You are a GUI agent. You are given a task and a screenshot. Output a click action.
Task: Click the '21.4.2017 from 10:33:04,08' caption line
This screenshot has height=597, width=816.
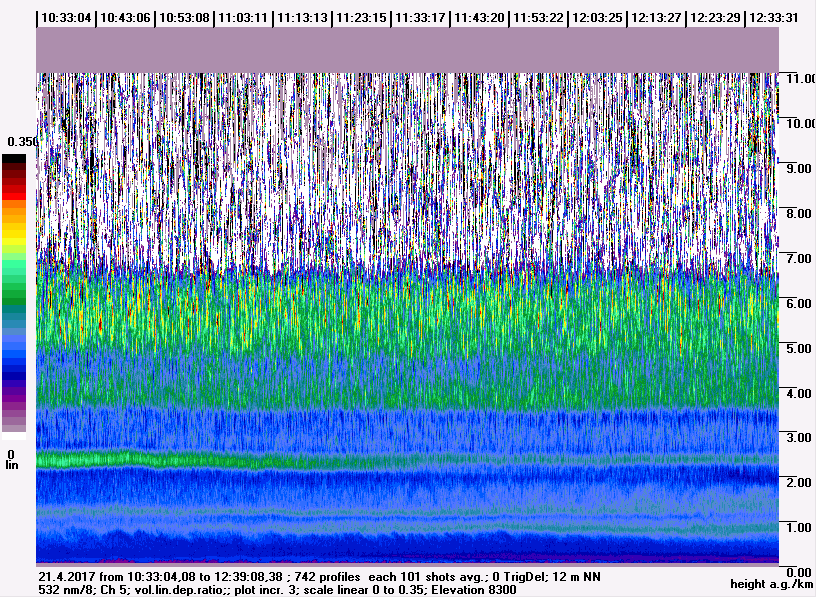pyautogui.click(x=319, y=577)
